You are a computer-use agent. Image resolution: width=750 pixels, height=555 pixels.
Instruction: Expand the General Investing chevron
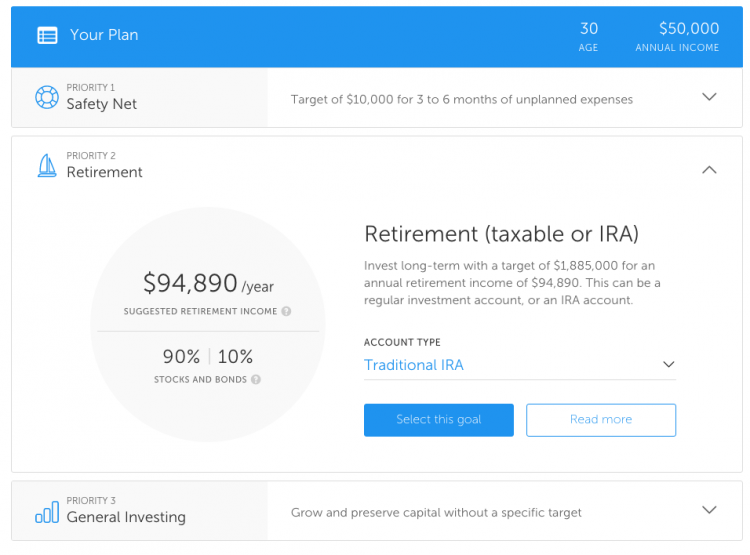coord(709,510)
